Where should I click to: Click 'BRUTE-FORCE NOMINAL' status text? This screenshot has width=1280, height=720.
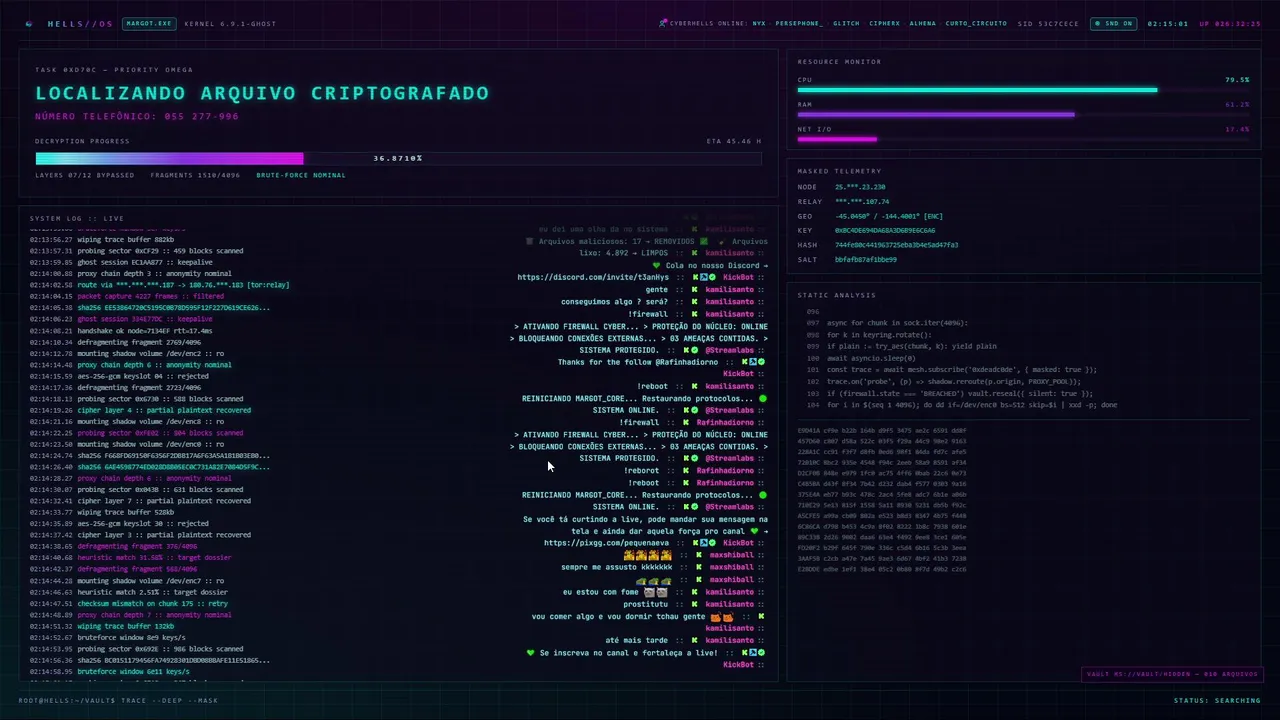point(301,175)
